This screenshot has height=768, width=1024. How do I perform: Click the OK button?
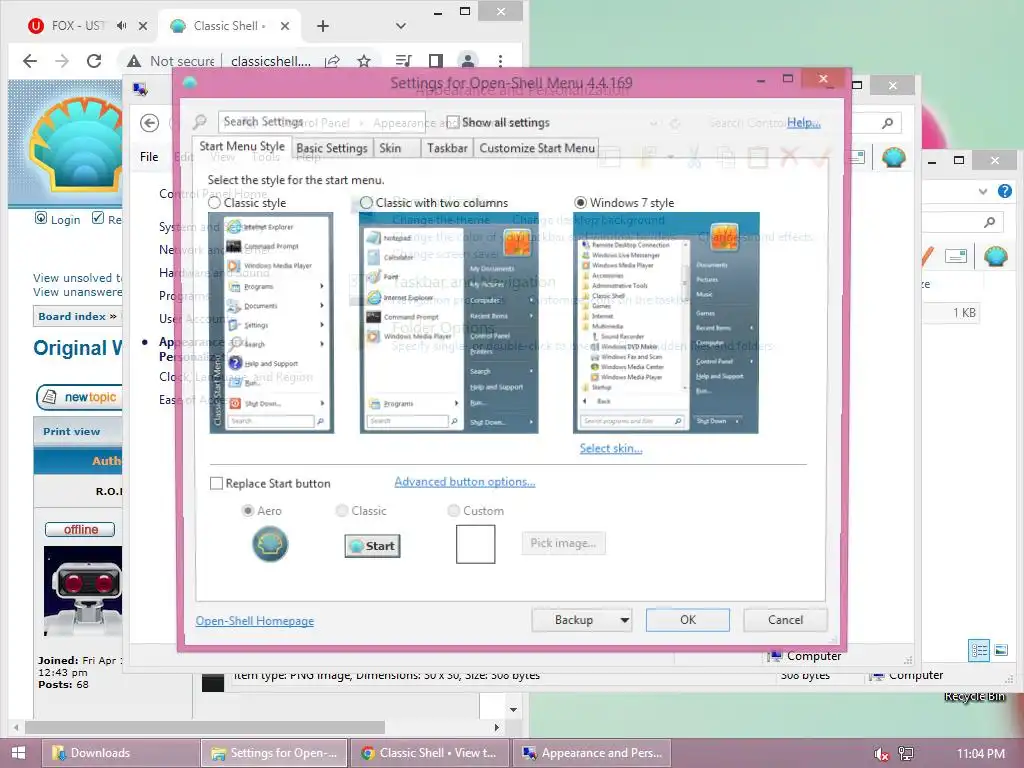coord(688,620)
